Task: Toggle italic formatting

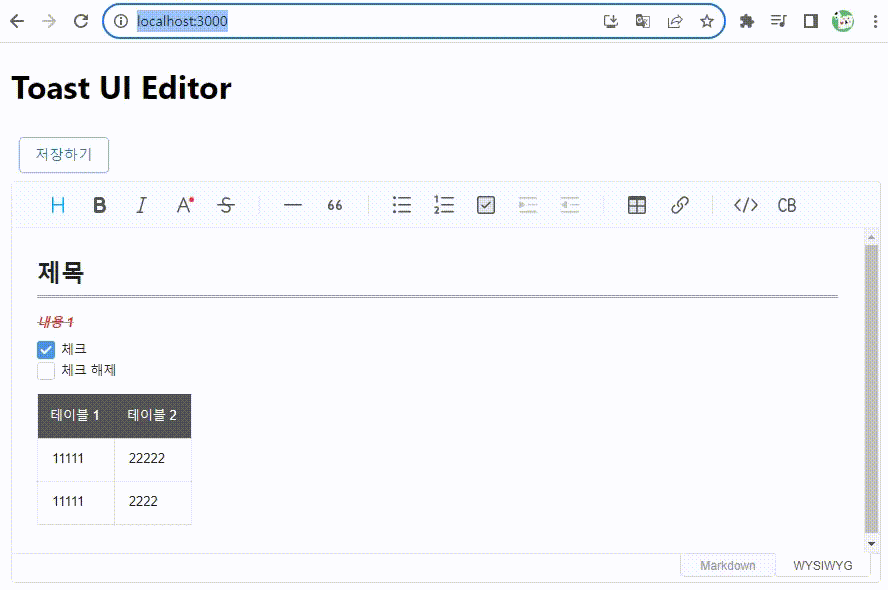Action: (x=142, y=205)
